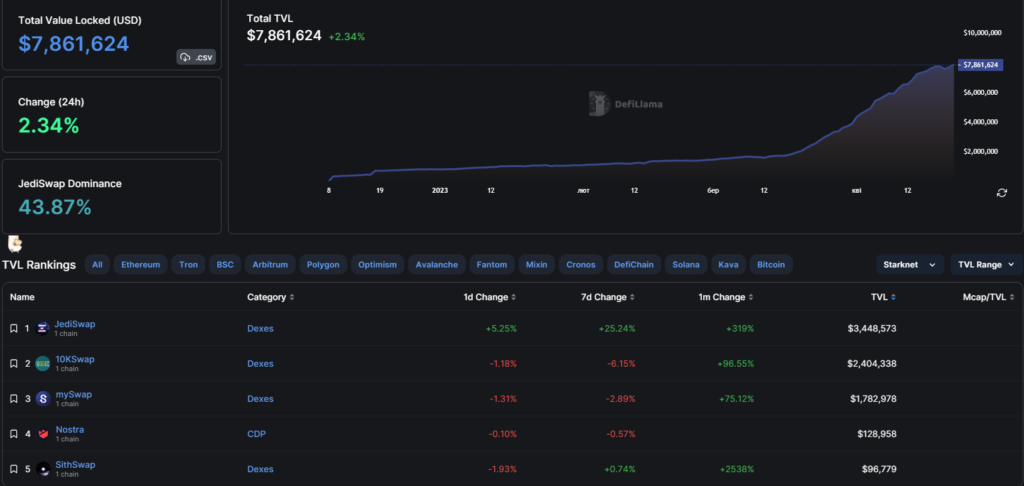Open the SithSwap protocol link
The width and height of the screenshot is (1024, 486).
click(74, 465)
